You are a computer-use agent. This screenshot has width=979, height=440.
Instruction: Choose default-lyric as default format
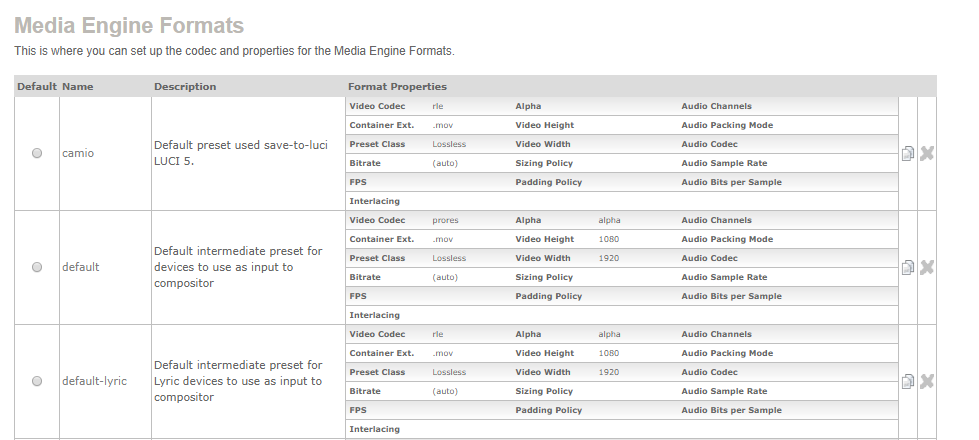pyautogui.click(x=37, y=382)
